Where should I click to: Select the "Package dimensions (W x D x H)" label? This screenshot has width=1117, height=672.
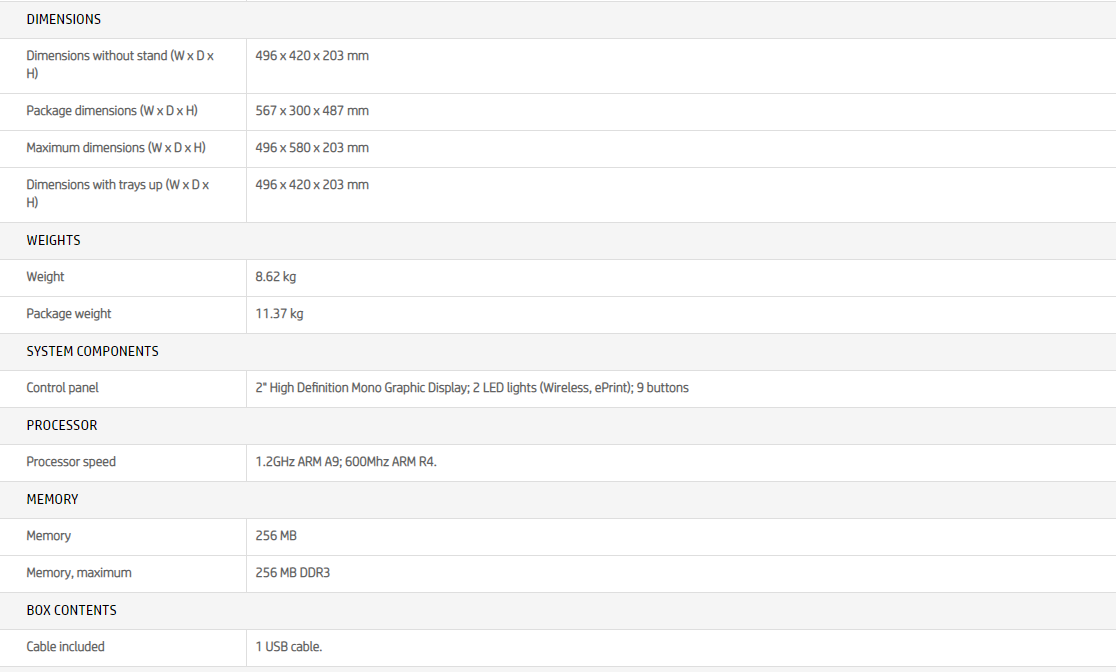coord(112,111)
